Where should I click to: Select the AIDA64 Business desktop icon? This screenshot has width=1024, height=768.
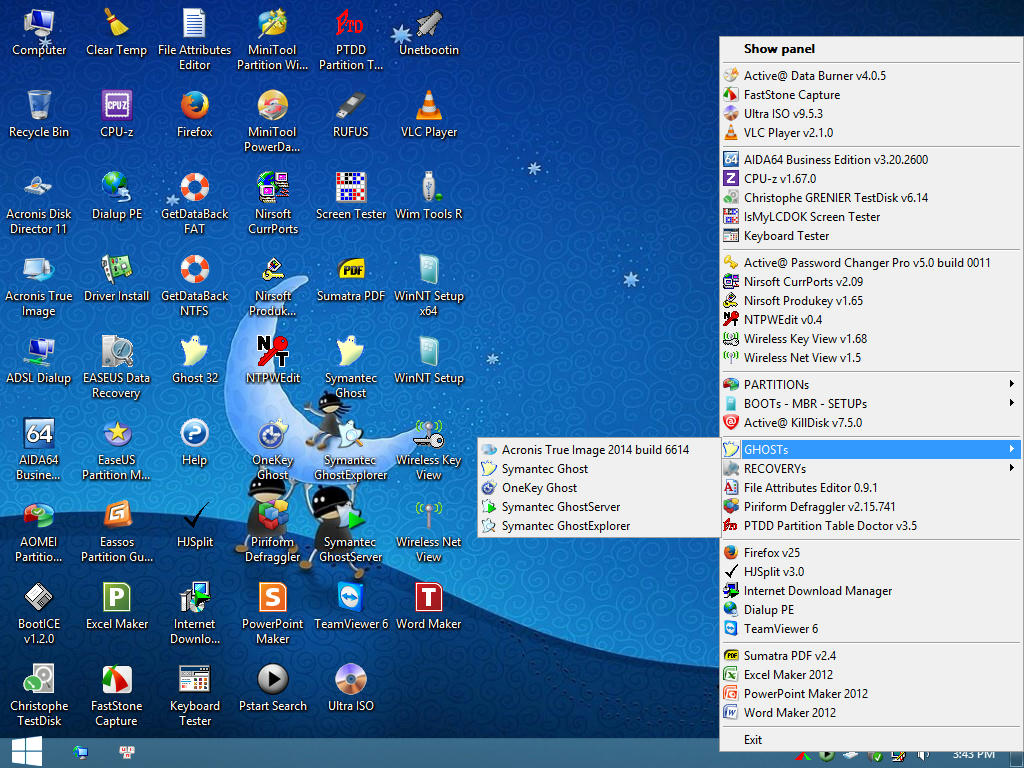pyautogui.click(x=39, y=449)
